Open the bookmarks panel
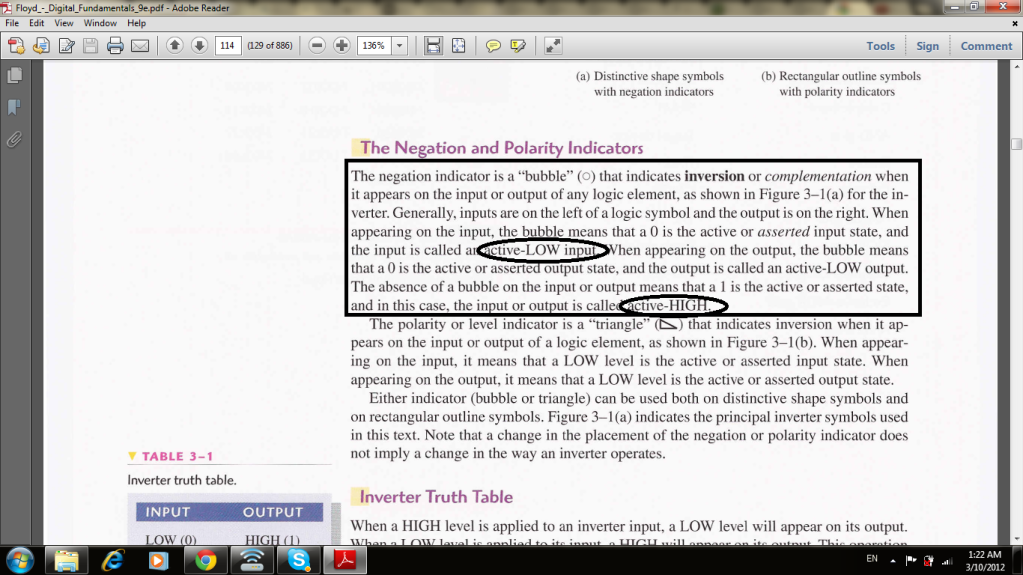 (14, 107)
